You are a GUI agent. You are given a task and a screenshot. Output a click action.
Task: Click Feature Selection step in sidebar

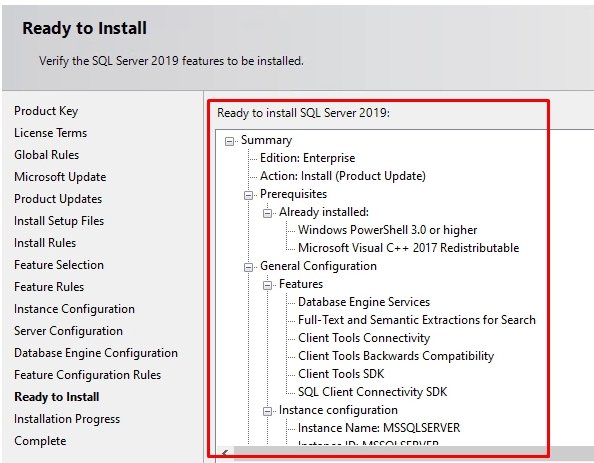[59, 265]
